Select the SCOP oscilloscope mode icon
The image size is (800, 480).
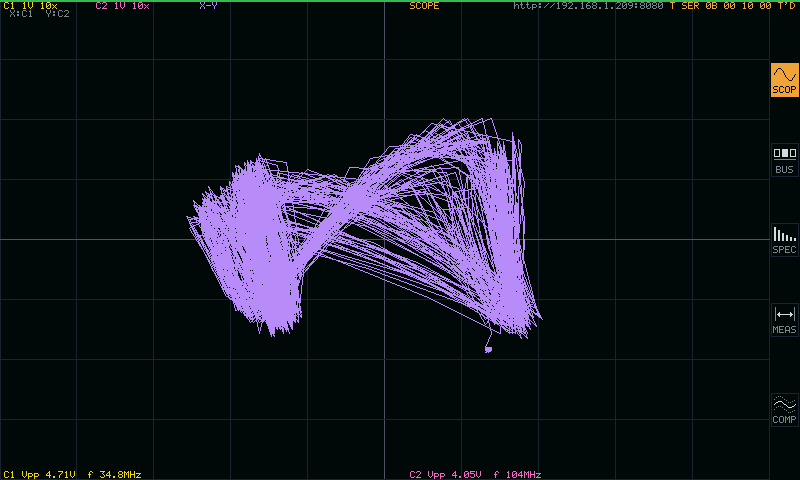tap(784, 80)
